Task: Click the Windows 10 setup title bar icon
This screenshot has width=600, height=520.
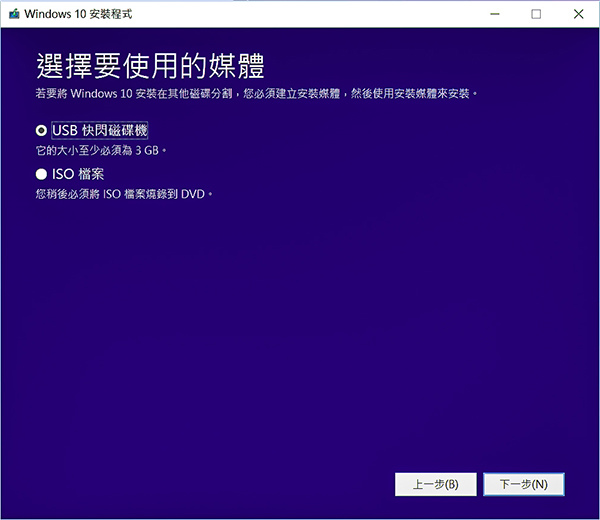Action: (x=14, y=14)
